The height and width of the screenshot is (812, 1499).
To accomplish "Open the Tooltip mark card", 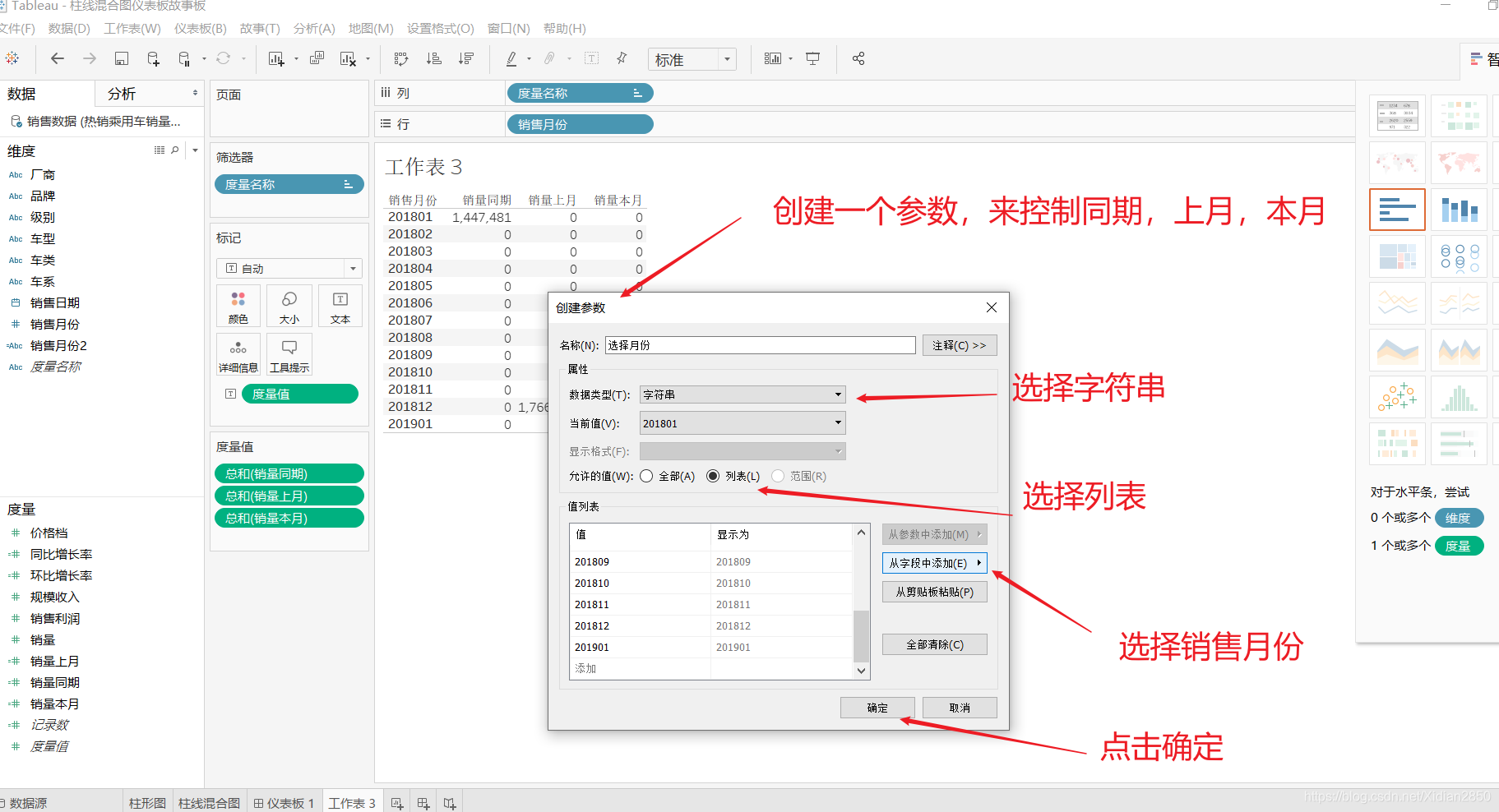I will click(289, 354).
